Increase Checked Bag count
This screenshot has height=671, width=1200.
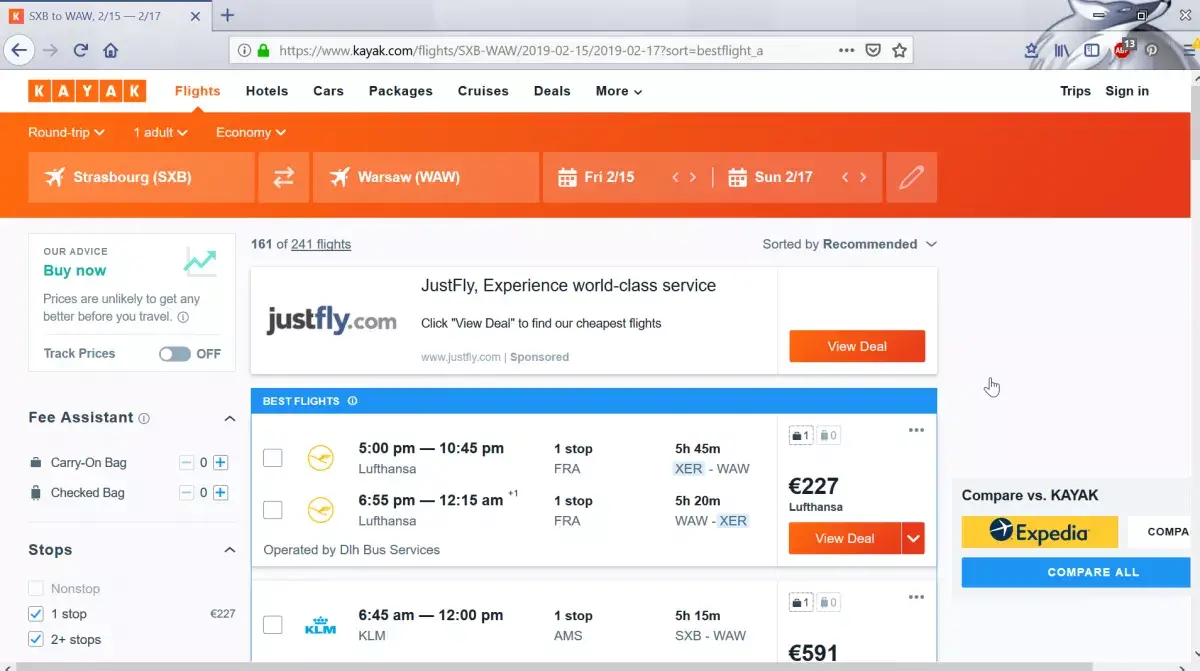tap(221, 493)
